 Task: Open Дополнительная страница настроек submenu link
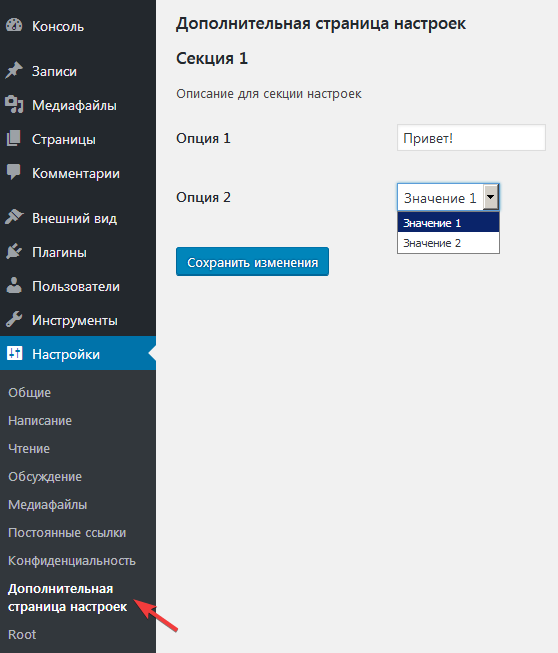pyautogui.click(x=67, y=598)
